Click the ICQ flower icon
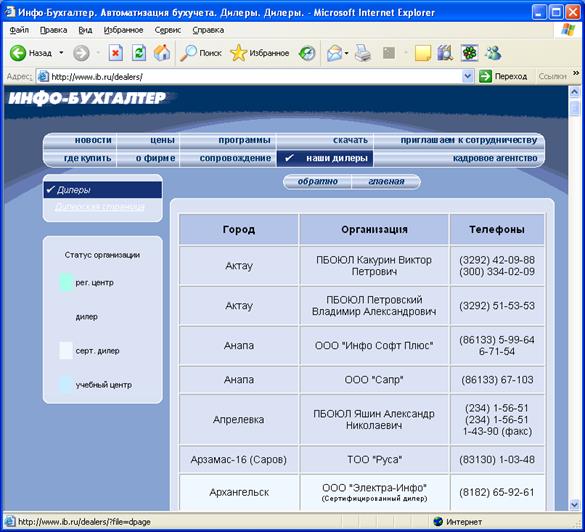 pyautogui.click(x=469, y=53)
